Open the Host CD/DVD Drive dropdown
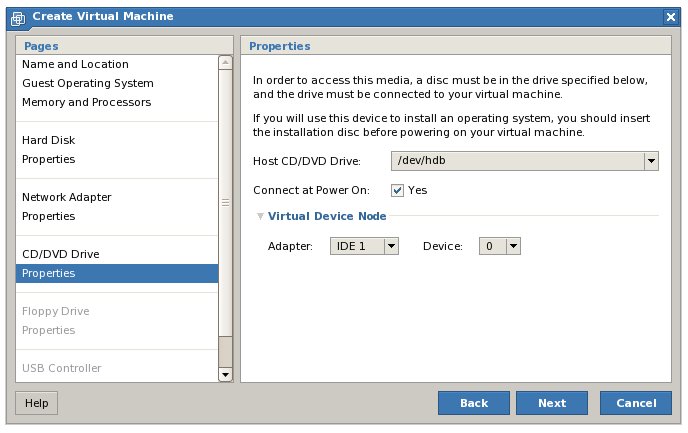This screenshot has height=433, width=688. click(651, 161)
